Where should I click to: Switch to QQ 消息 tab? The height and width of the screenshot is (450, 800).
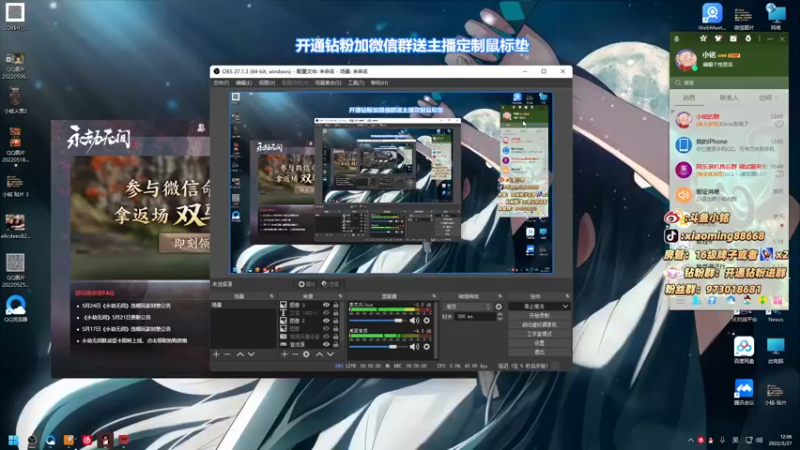[x=689, y=98]
